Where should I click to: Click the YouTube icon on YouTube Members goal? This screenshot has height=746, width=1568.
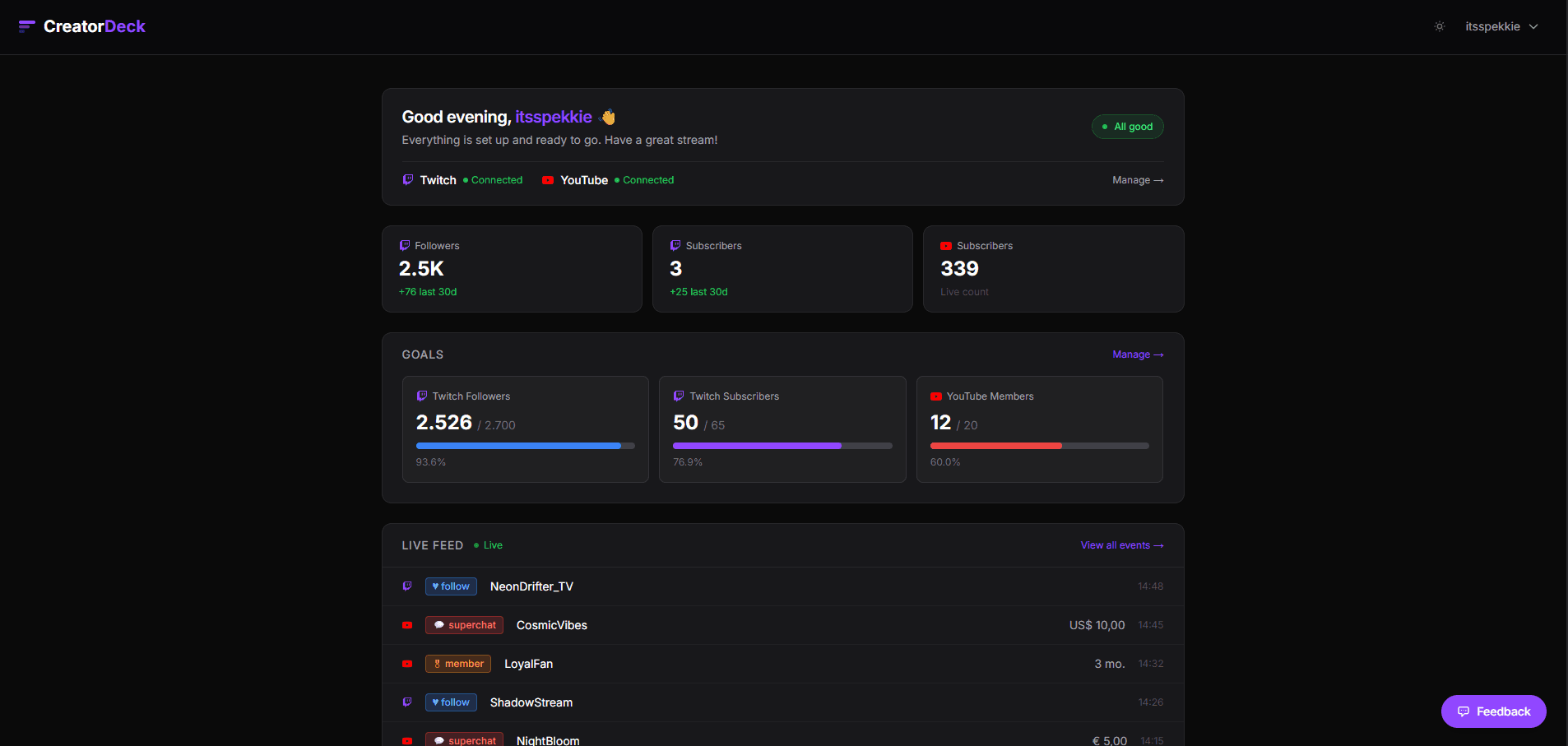[x=936, y=396]
